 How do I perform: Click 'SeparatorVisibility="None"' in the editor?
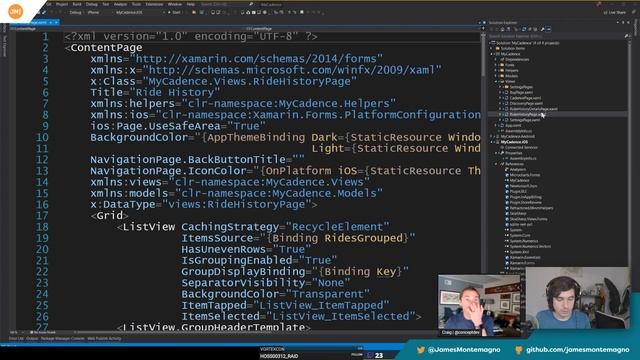pos(266,283)
